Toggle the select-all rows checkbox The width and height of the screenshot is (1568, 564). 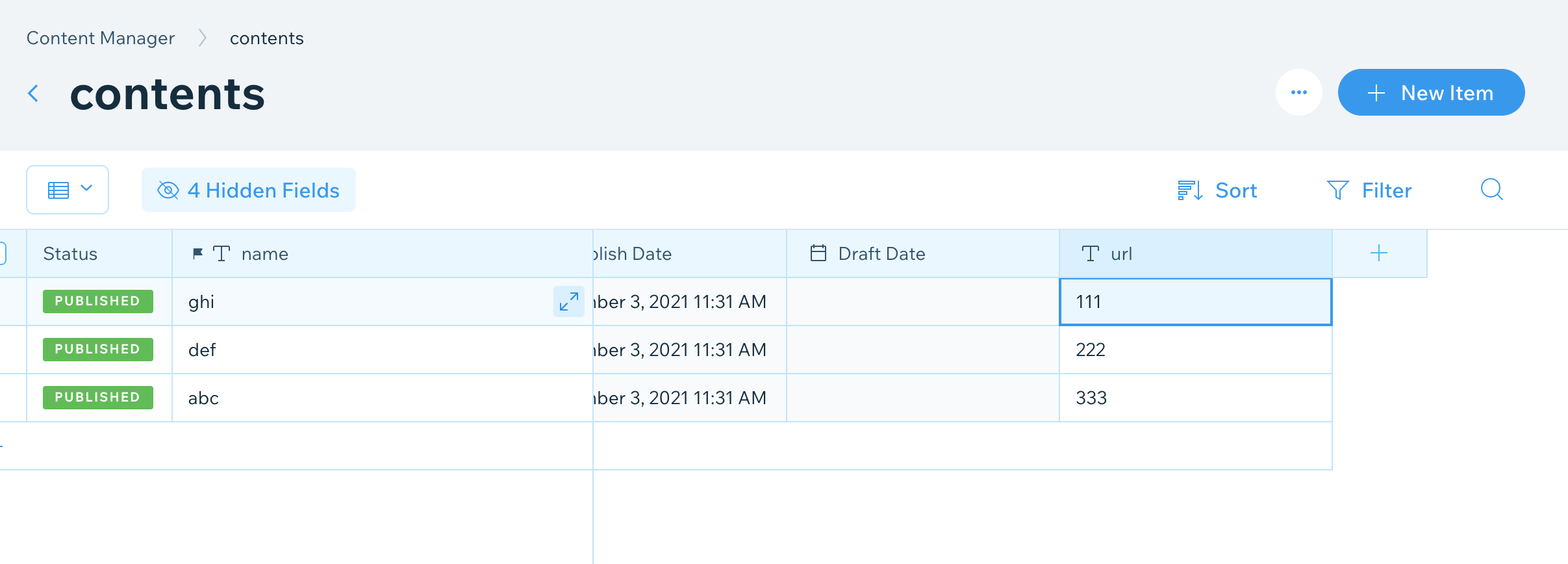coord(3,253)
